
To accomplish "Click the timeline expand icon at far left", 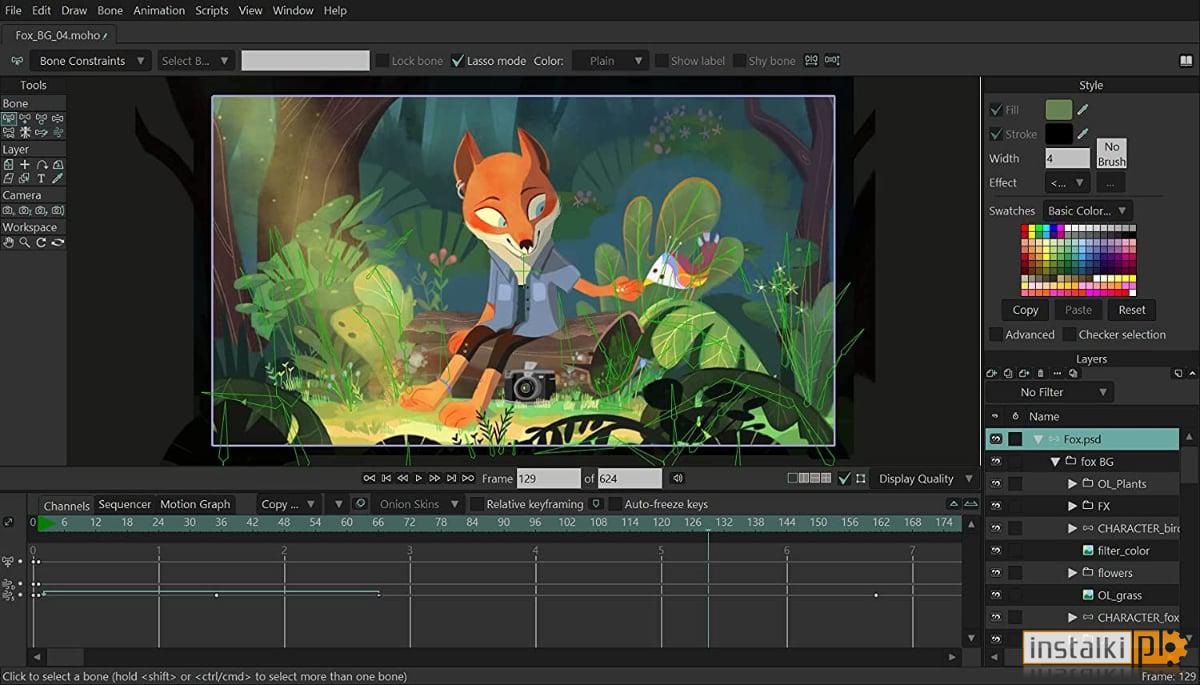I will tap(8, 522).
